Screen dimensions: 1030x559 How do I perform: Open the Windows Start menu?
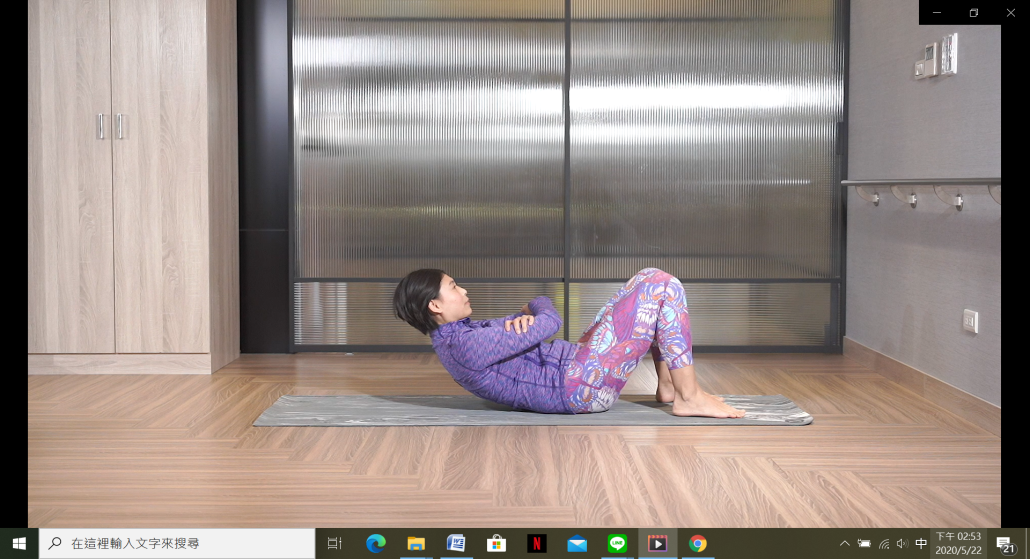[x=19, y=543]
